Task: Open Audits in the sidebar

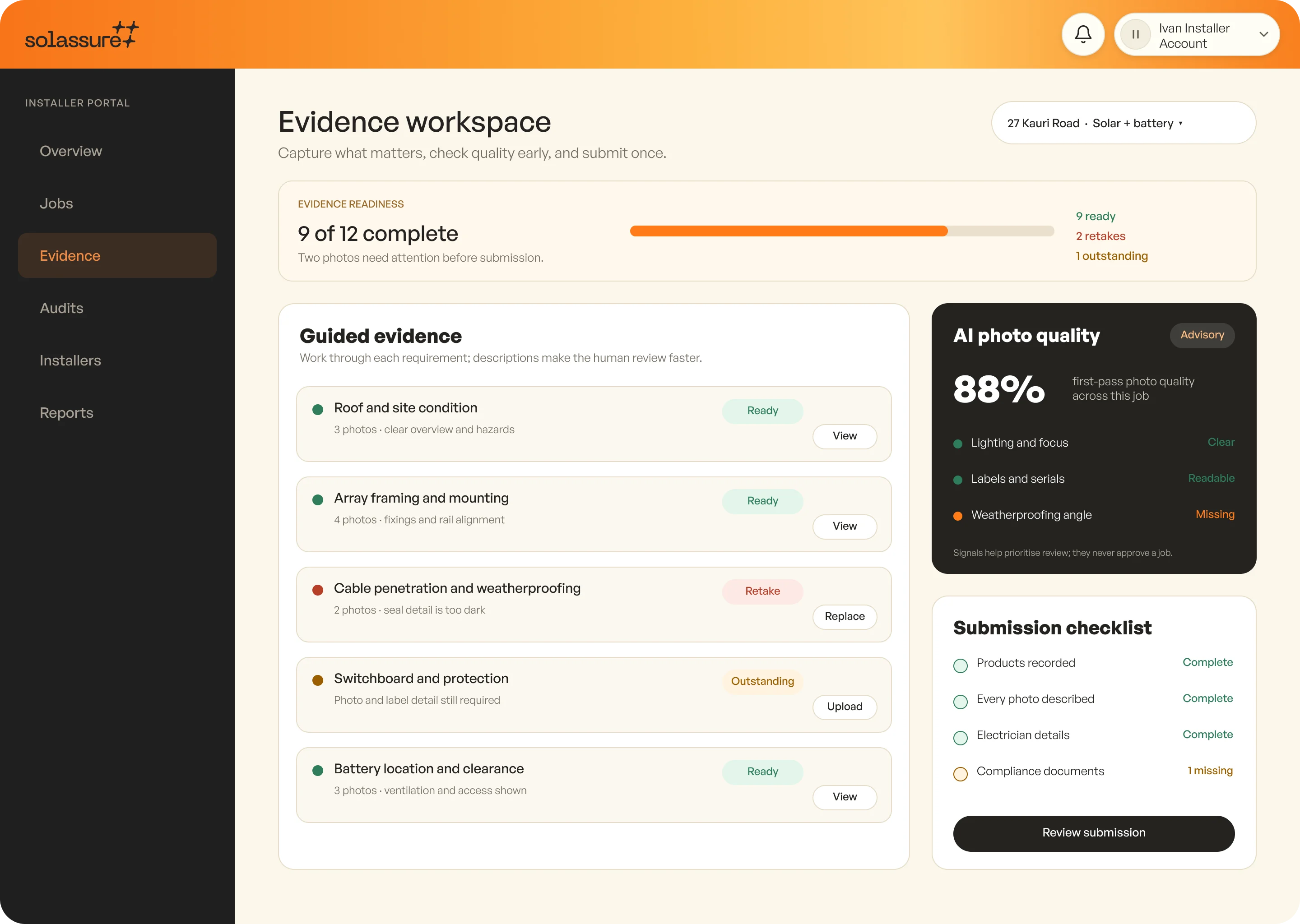Action: click(x=117, y=308)
